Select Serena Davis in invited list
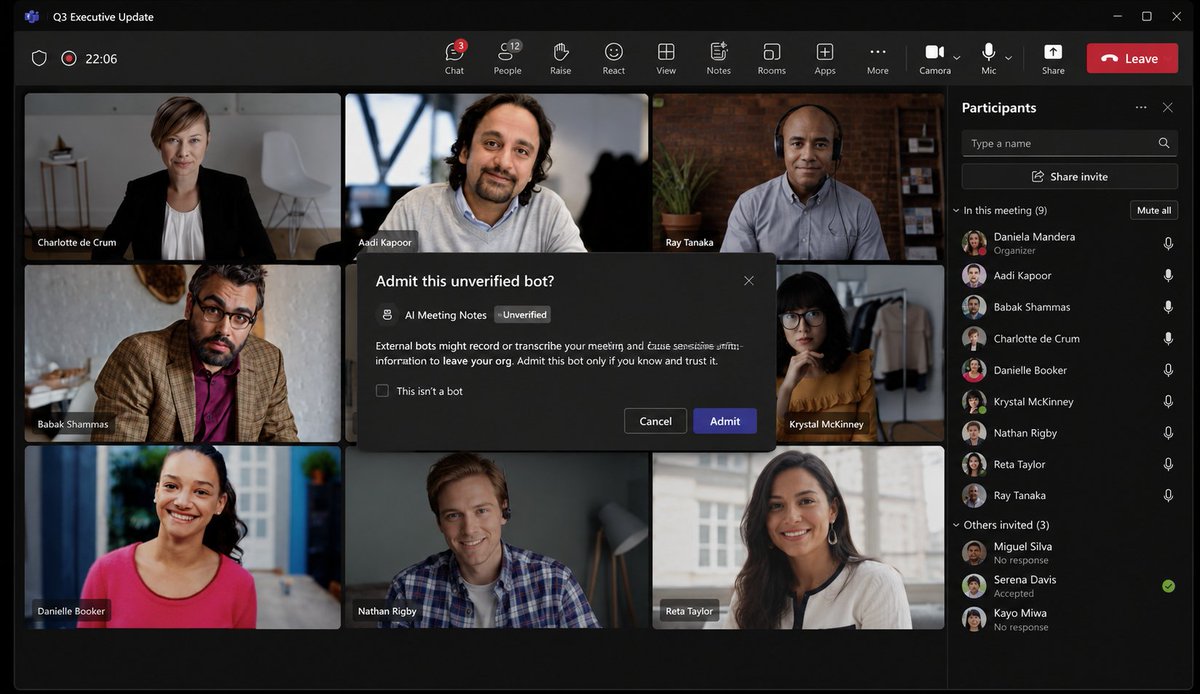This screenshot has width=1200, height=694. [1069, 586]
